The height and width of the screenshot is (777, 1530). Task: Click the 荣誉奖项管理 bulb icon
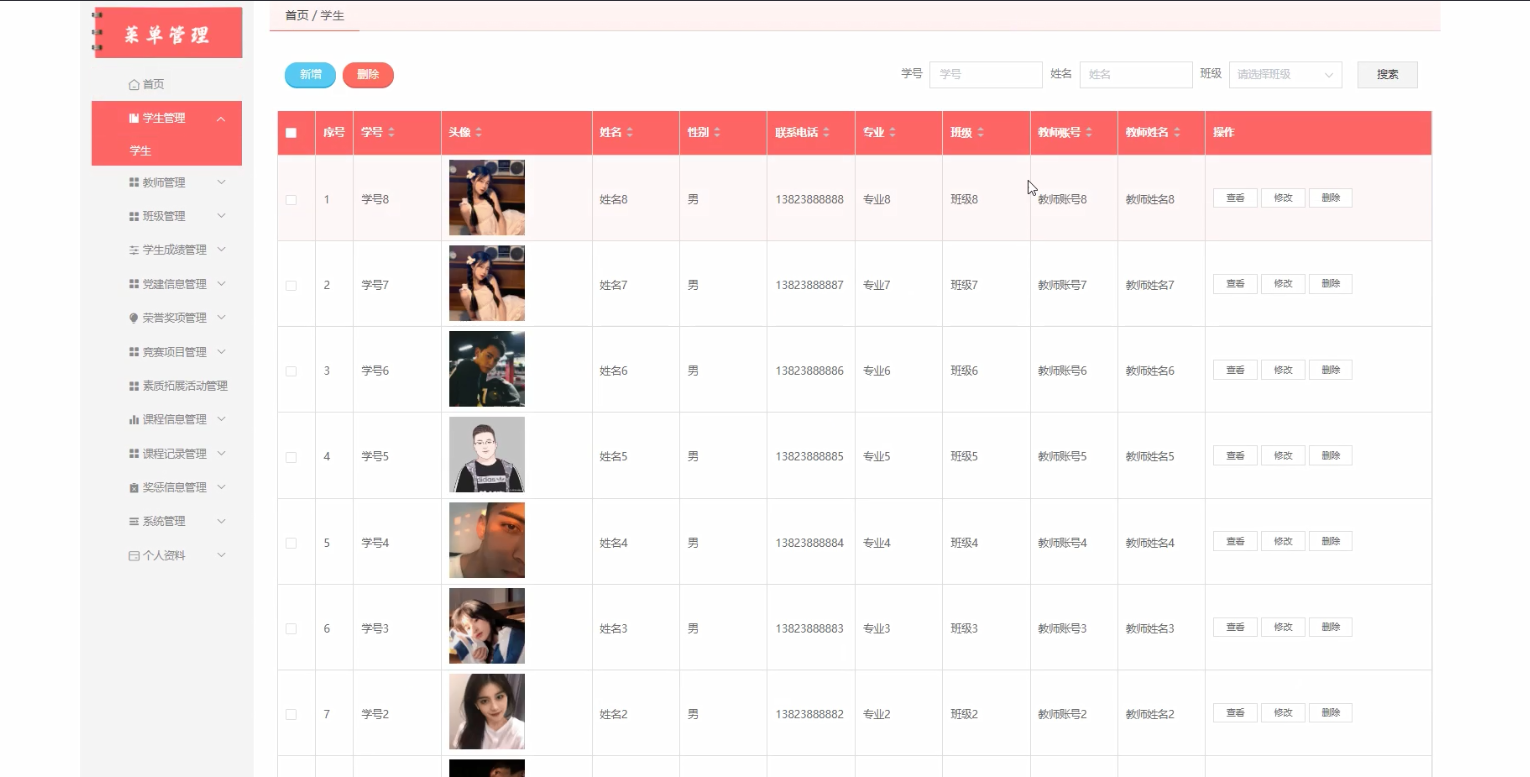[134, 318]
